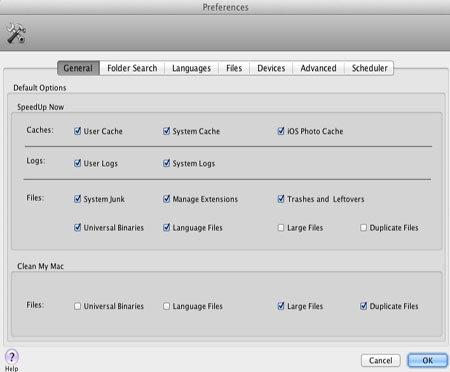Uncheck the User Cache checkbox
This screenshot has width=450, height=372.
(x=77, y=131)
